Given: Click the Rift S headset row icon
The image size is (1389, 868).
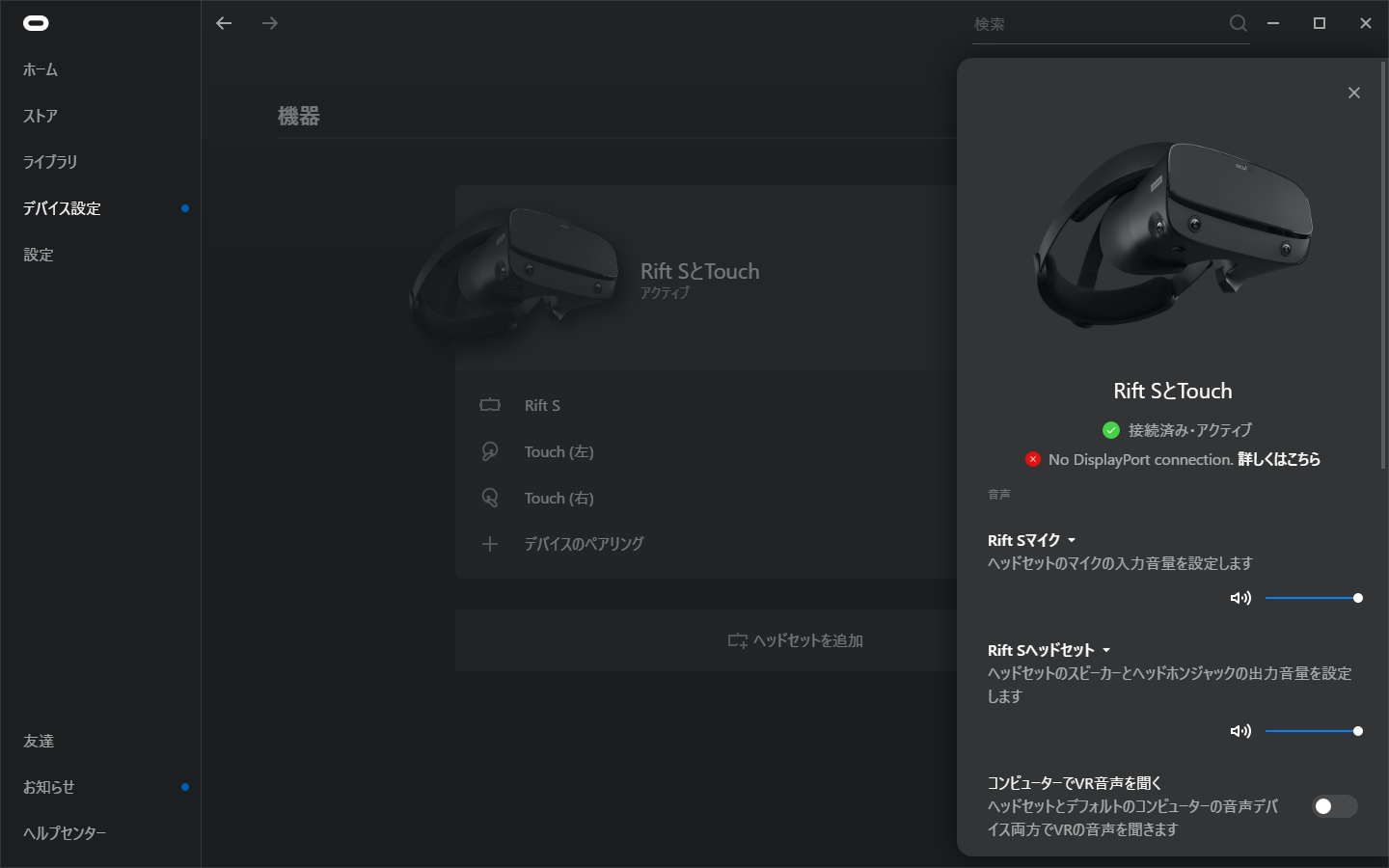Looking at the screenshot, I should pos(490,405).
